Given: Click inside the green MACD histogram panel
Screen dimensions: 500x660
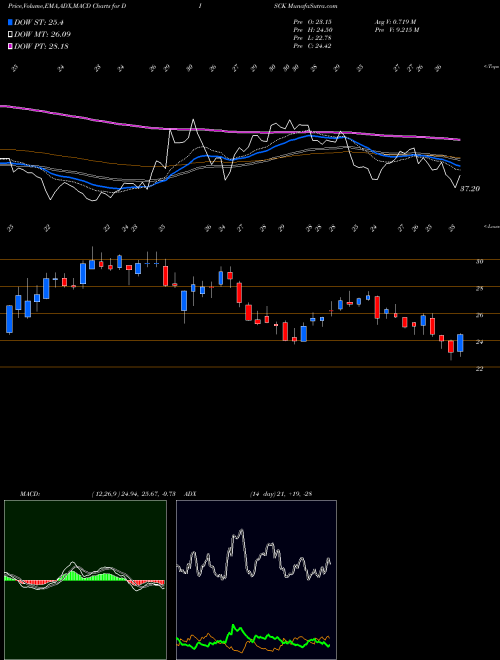Looking at the screenshot, I should click(x=85, y=580).
